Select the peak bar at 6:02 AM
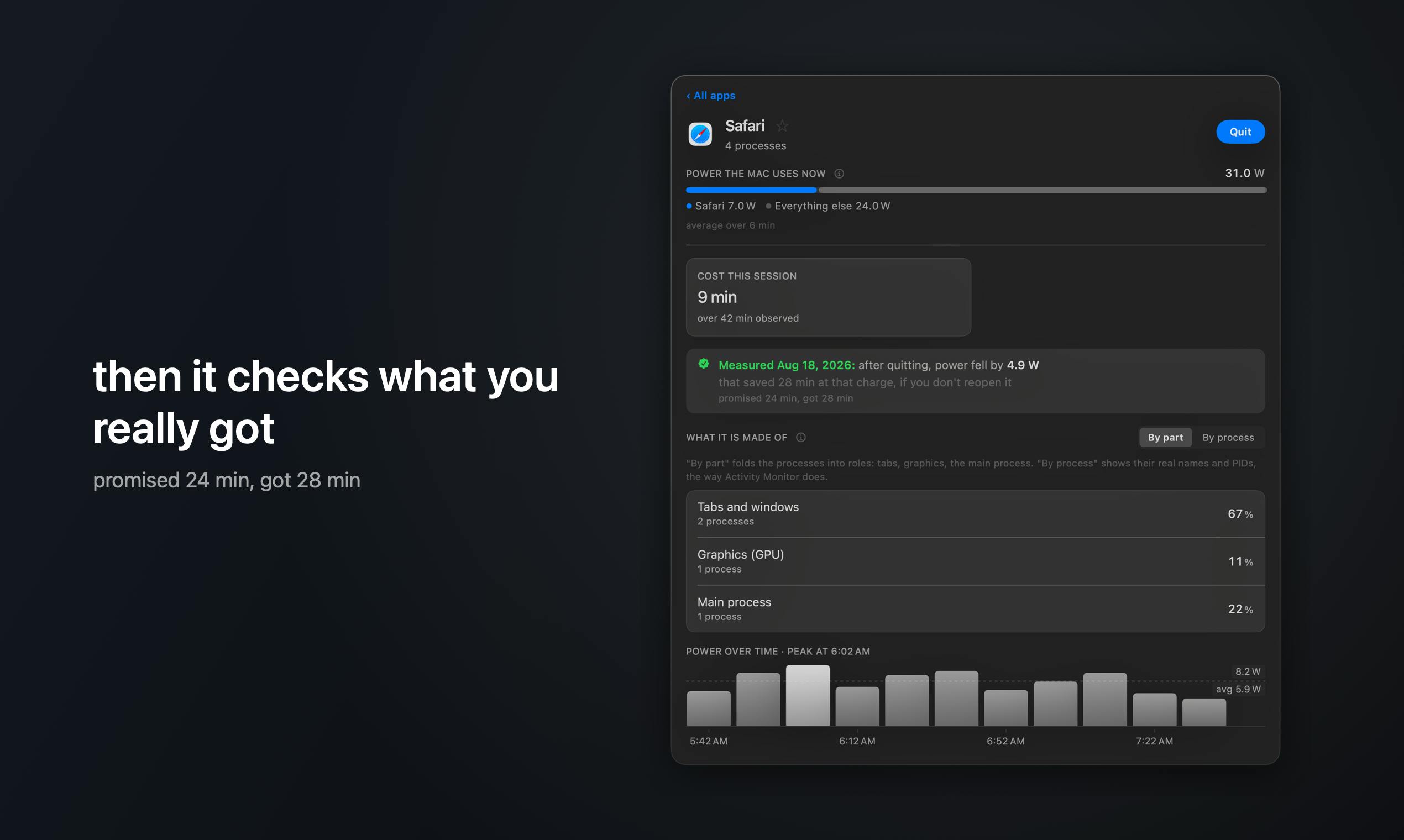The image size is (1404, 840). click(x=807, y=695)
